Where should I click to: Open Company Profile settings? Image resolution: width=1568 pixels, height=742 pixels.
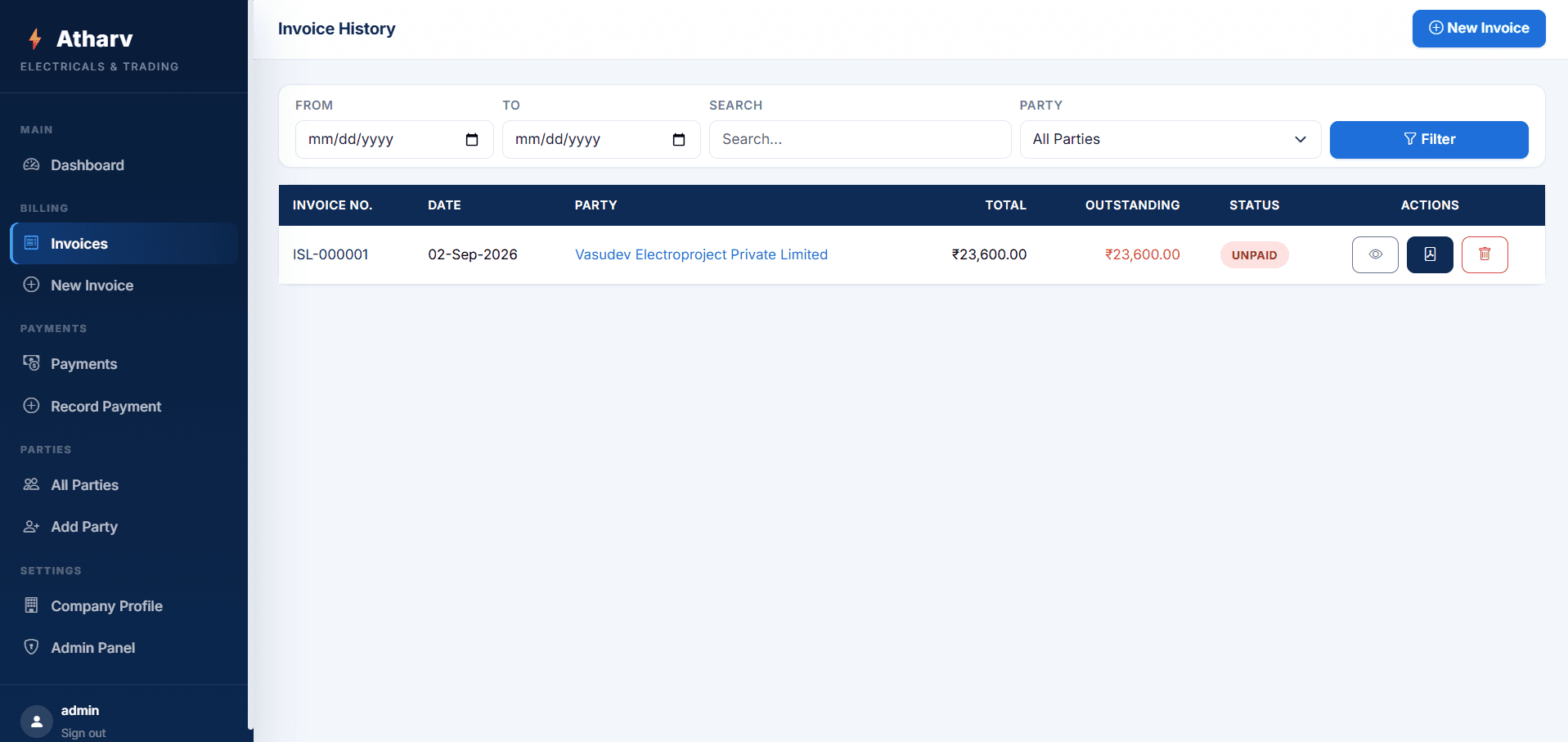tap(124, 606)
